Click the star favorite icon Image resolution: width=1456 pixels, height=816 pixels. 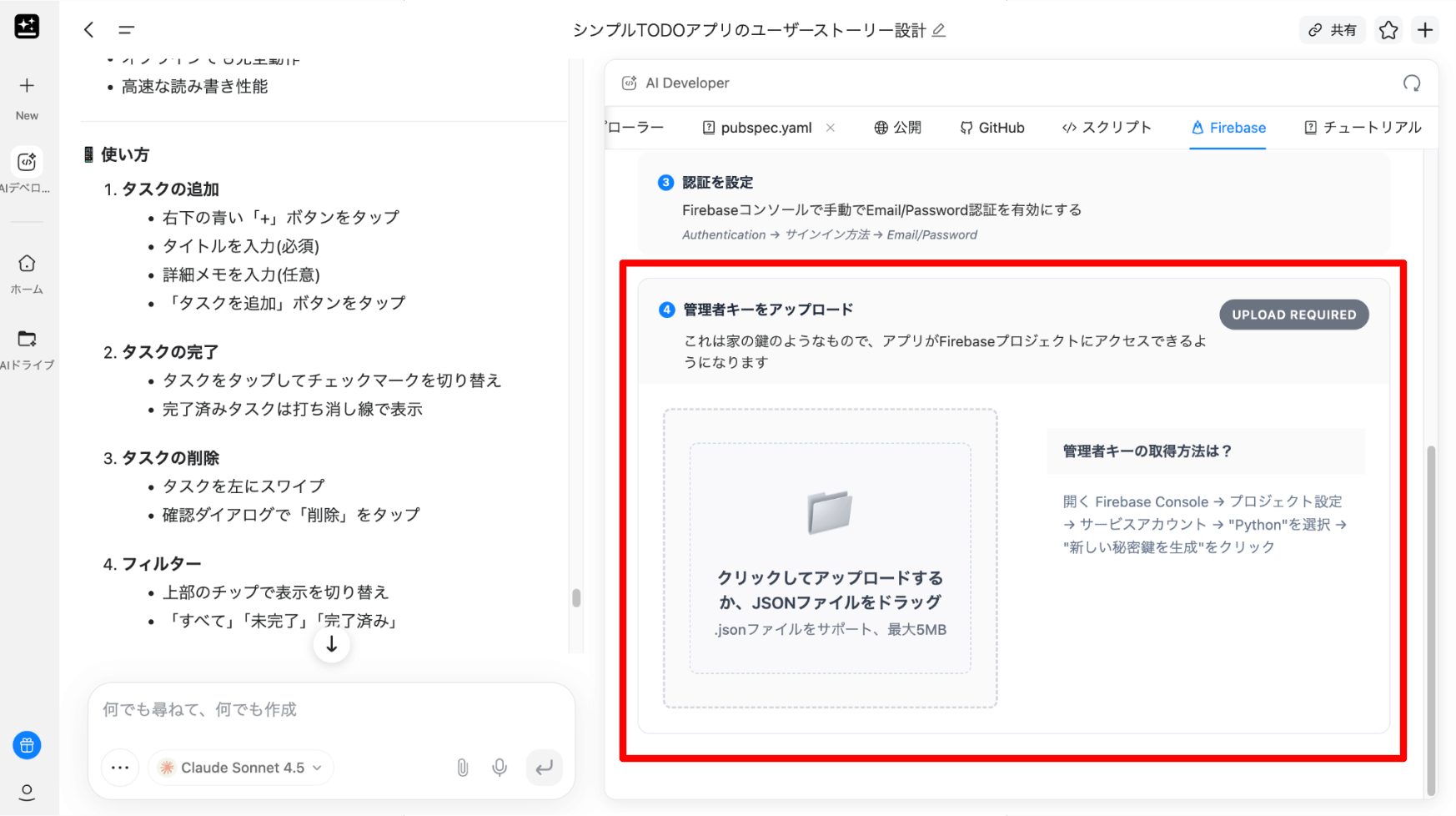pos(1388,30)
